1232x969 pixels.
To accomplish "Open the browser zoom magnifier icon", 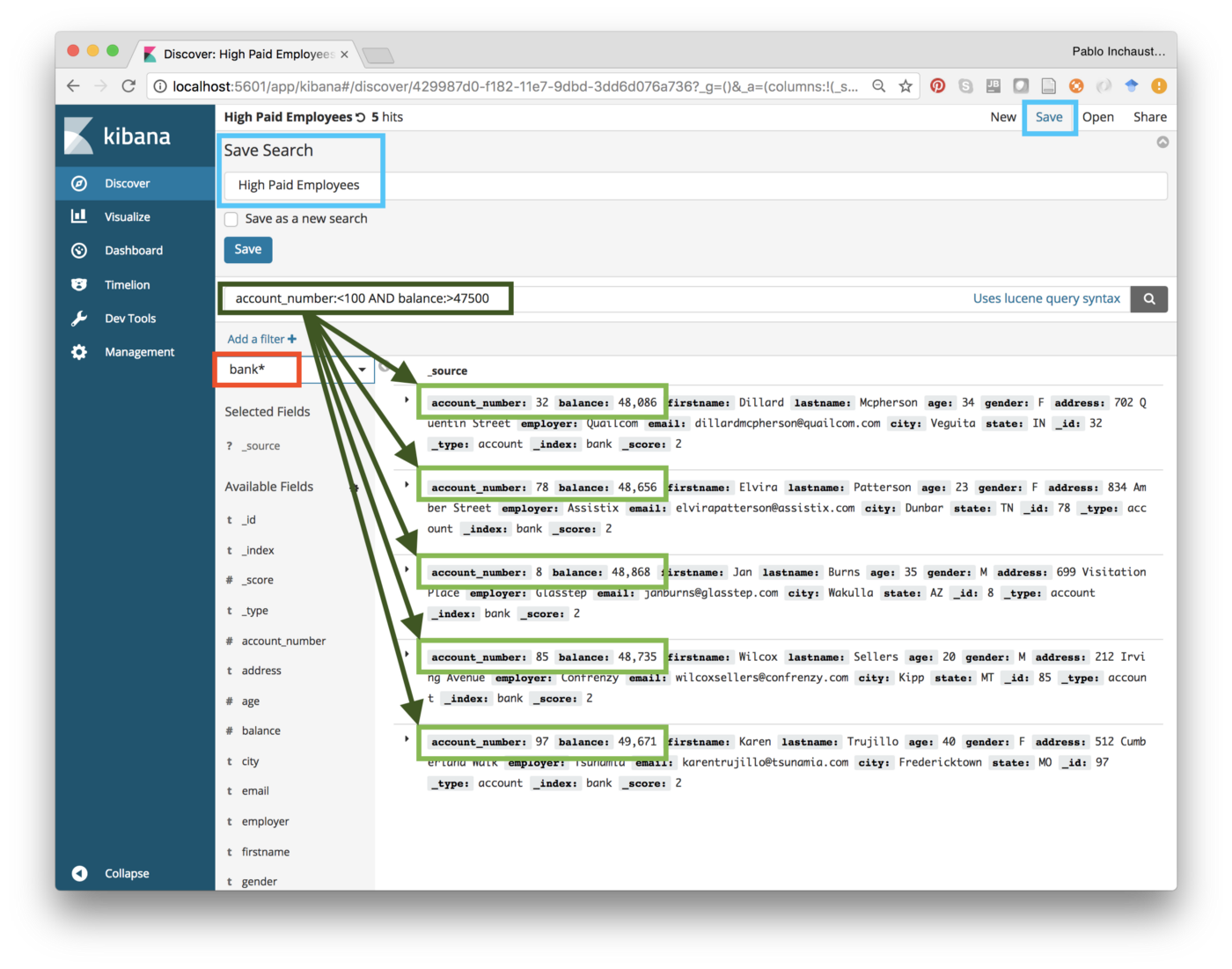I will [x=878, y=85].
